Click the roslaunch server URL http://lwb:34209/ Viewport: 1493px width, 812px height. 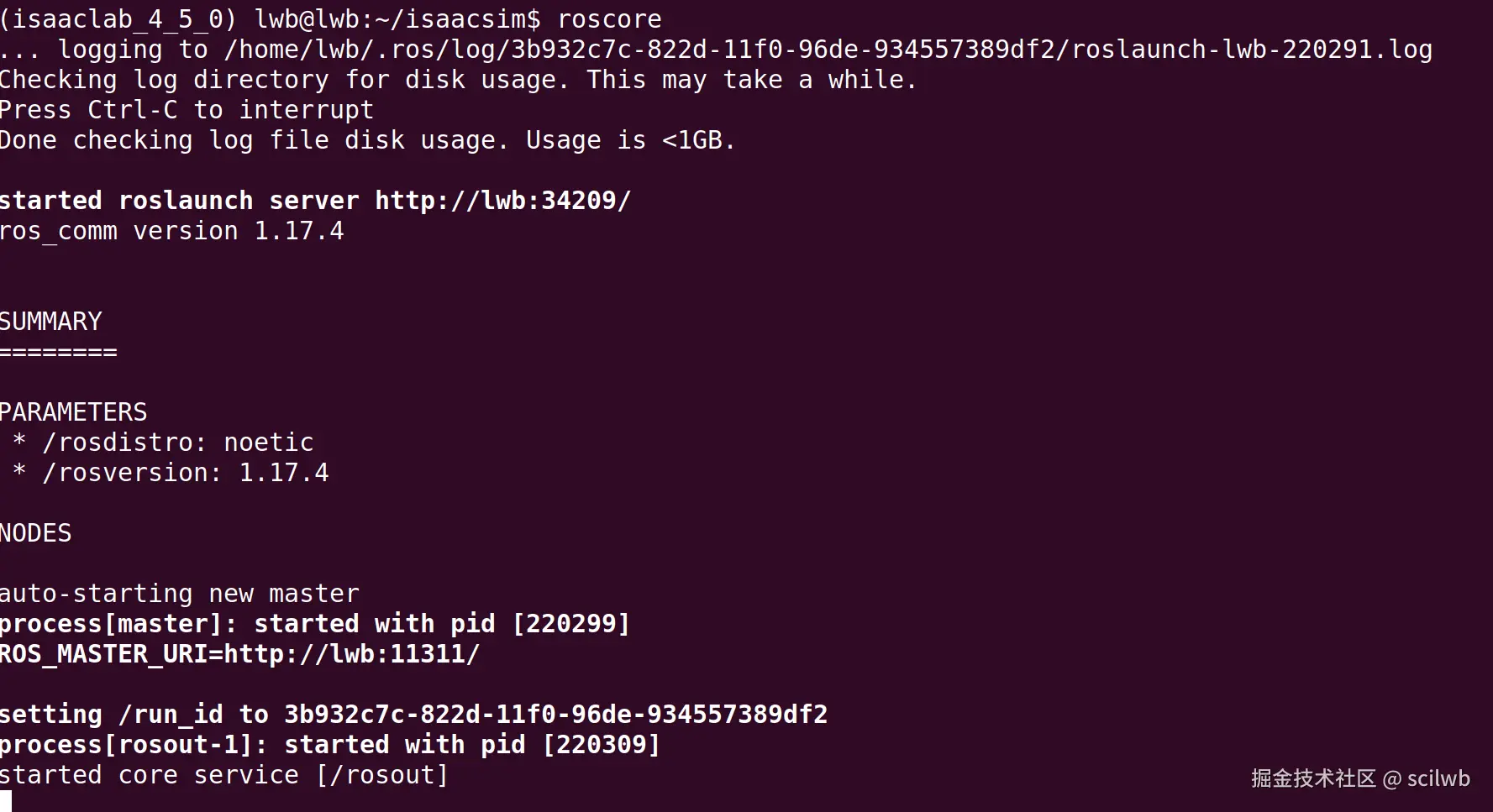(x=502, y=201)
